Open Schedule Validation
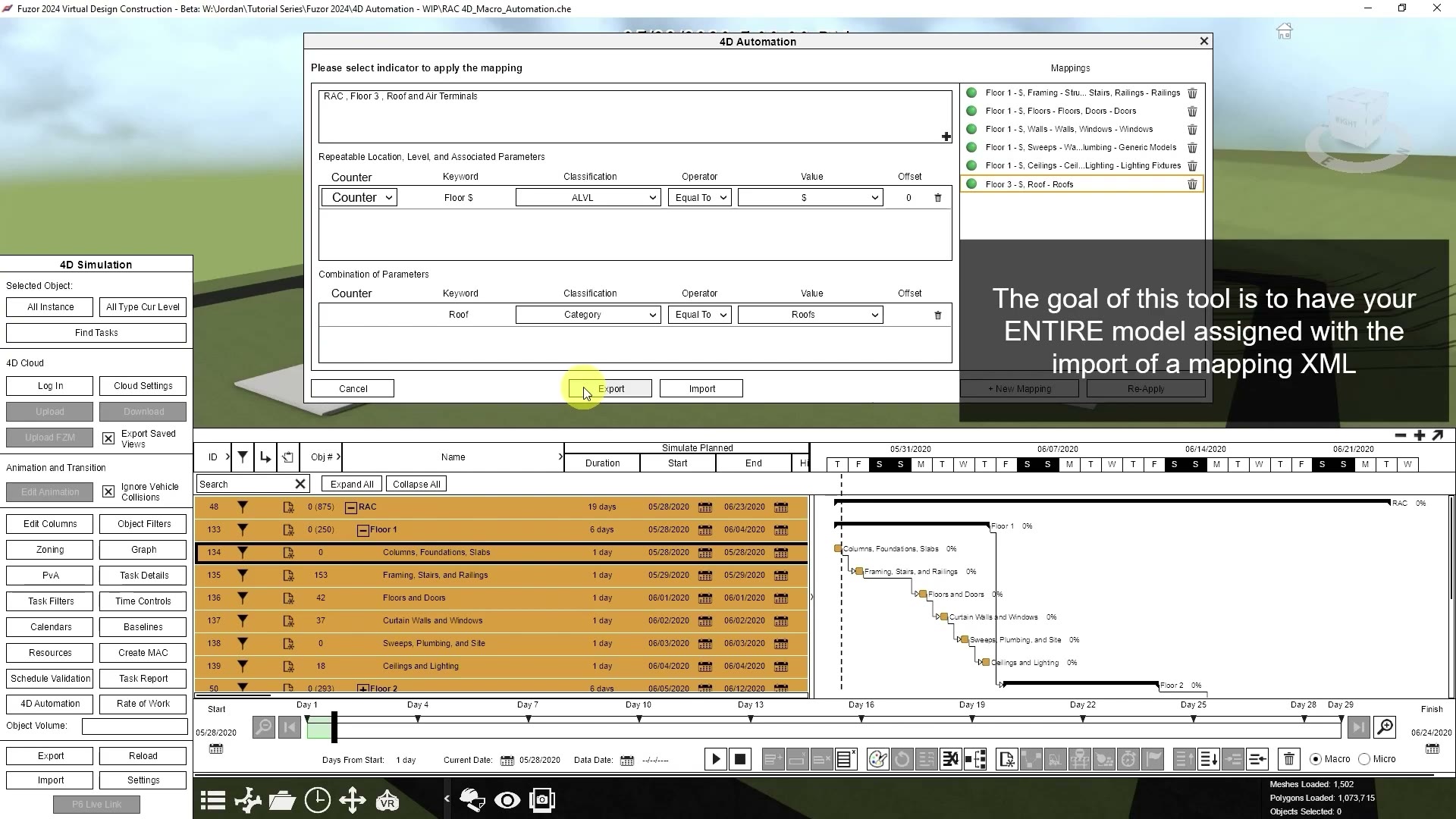The image size is (1456, 819). (x=50, y=678)
